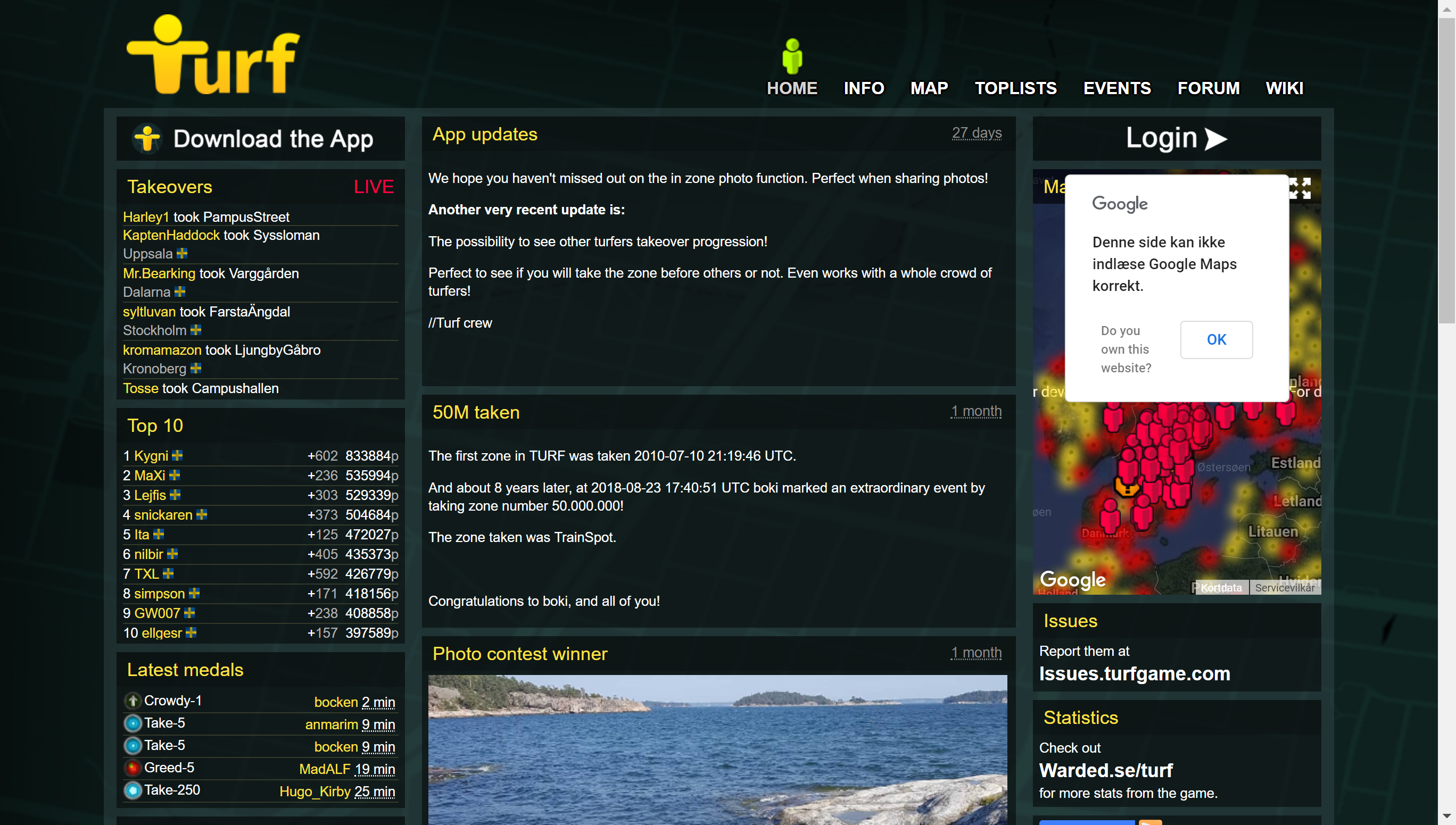This screenshot has width=1456, height=825.
Task: Click the '27 days' timestamp on App updates
Action: coord(976,133)
